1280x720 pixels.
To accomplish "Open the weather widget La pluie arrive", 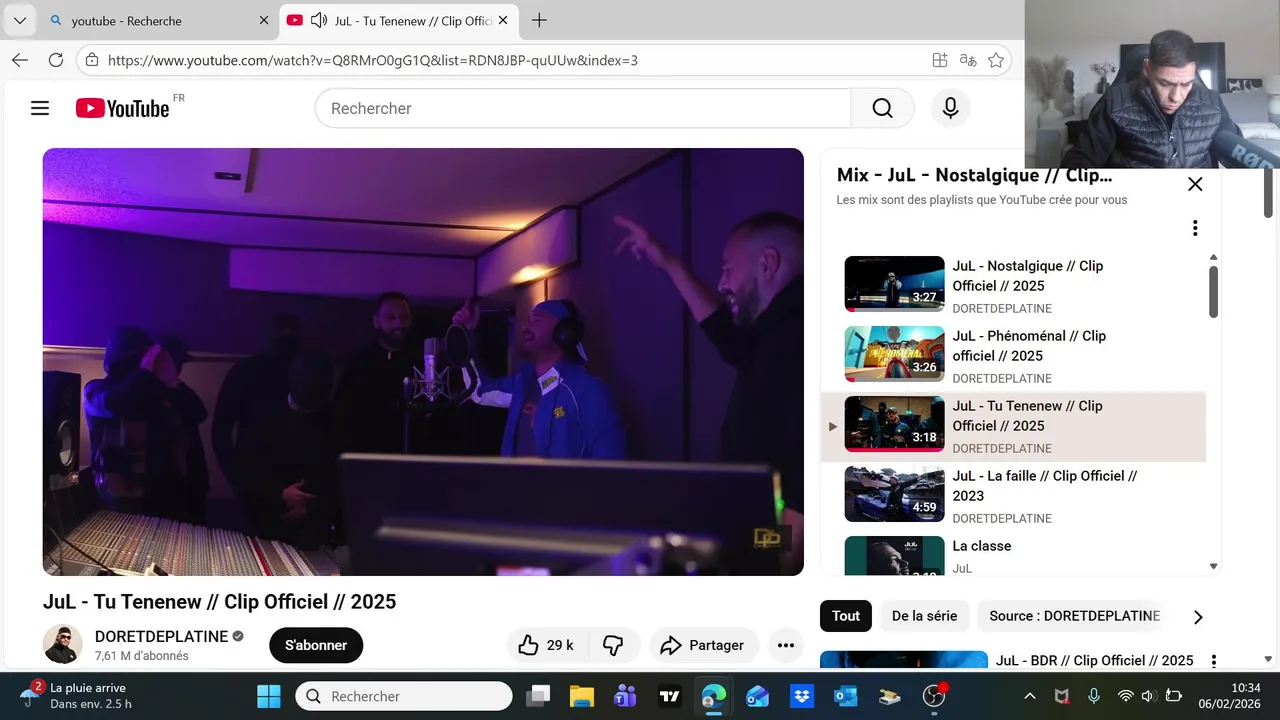I will pyautogui.click(x=75, y=696).
